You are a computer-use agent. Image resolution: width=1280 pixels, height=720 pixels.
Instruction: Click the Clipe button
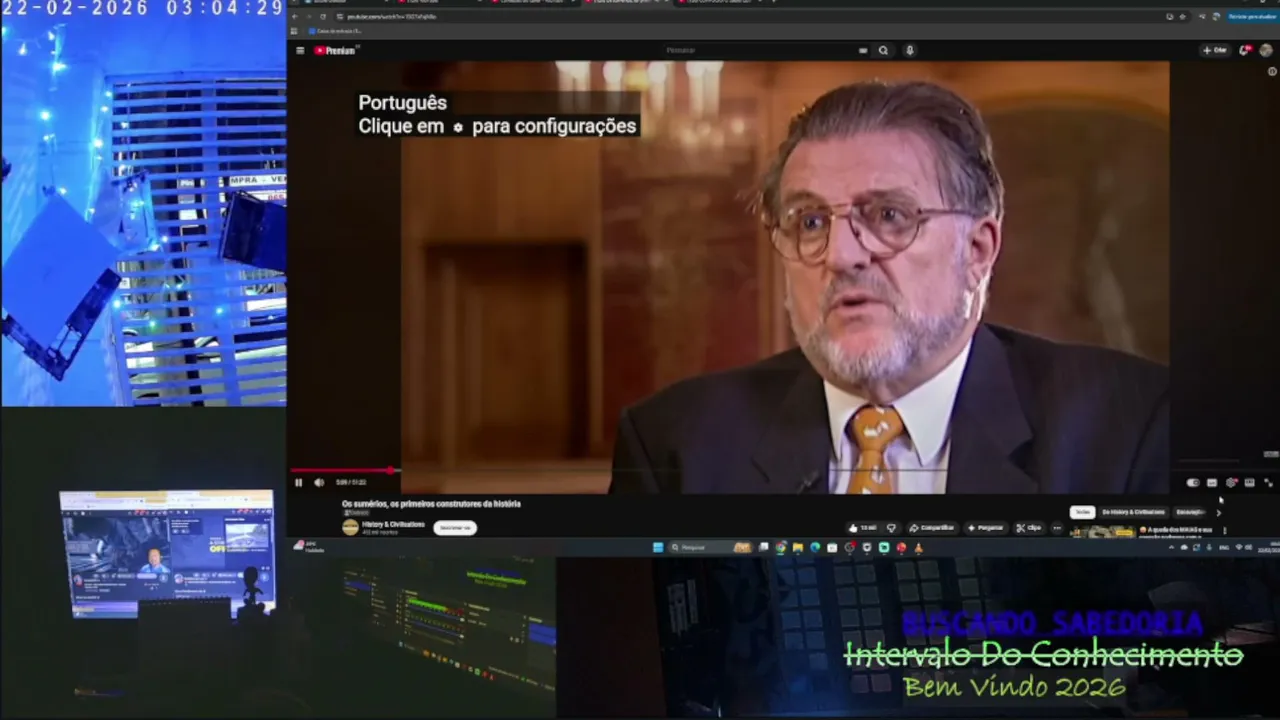click(x=1029, y=528)
